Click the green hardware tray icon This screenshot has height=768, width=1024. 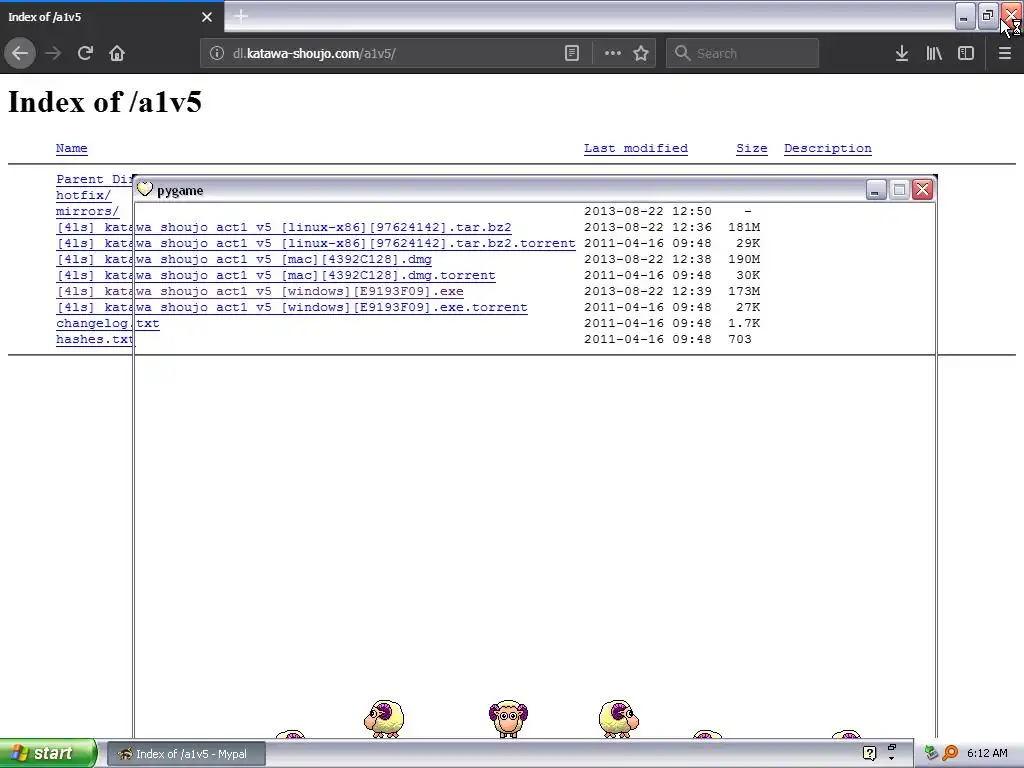(931, 754)
